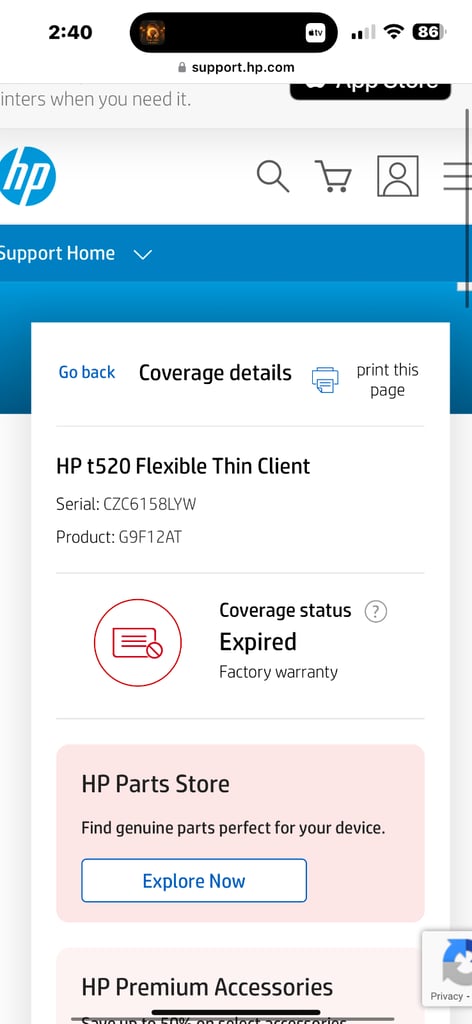Click the expired warranty red icon

pyautogui.click(x=138, y=643)
